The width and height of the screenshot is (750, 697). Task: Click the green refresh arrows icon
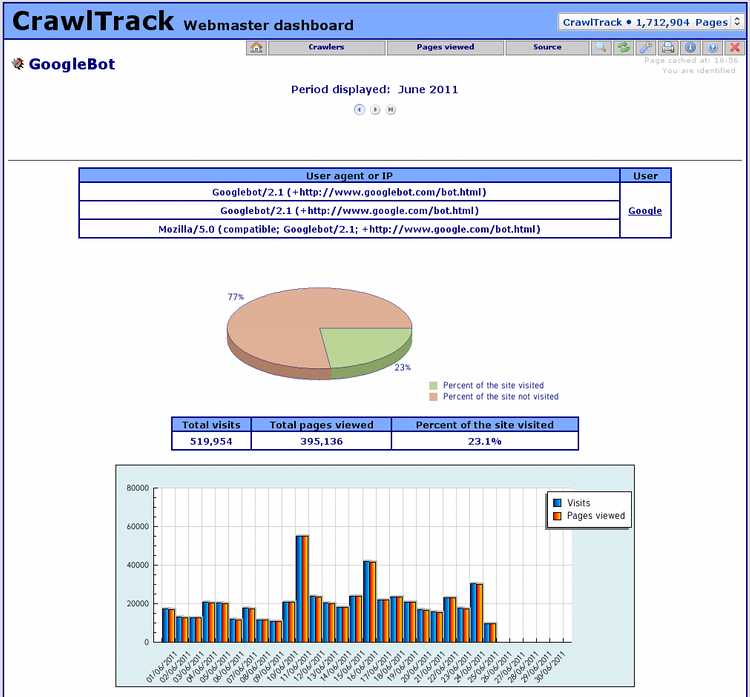coord(623,47)
